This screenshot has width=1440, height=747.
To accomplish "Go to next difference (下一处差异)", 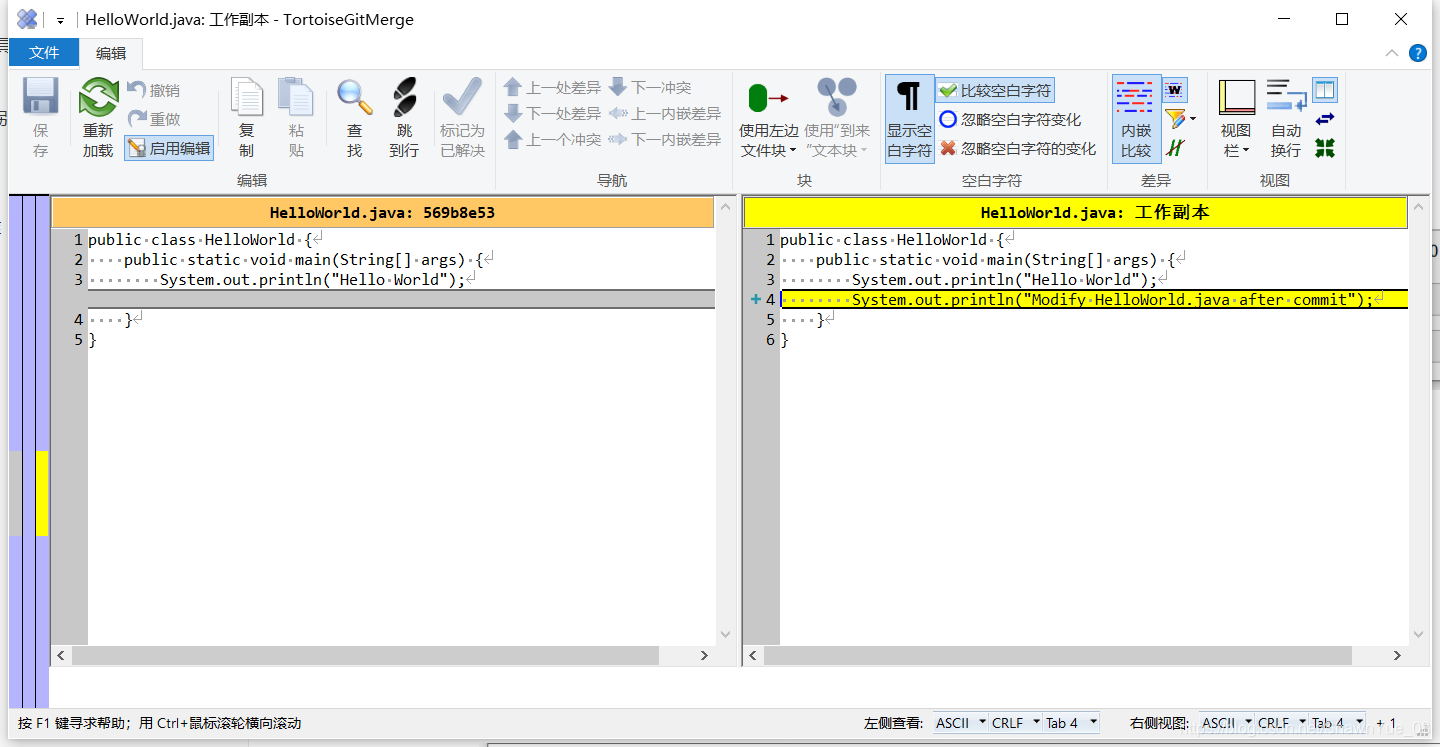I will (553, 113).
